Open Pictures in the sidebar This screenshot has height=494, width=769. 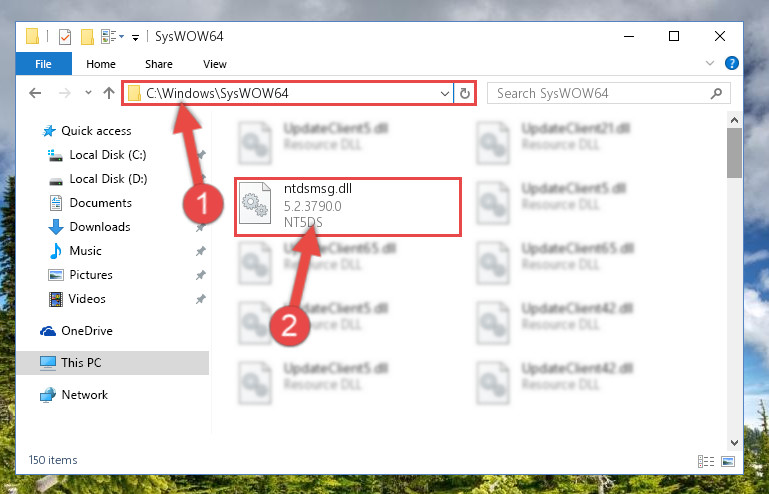91,275
